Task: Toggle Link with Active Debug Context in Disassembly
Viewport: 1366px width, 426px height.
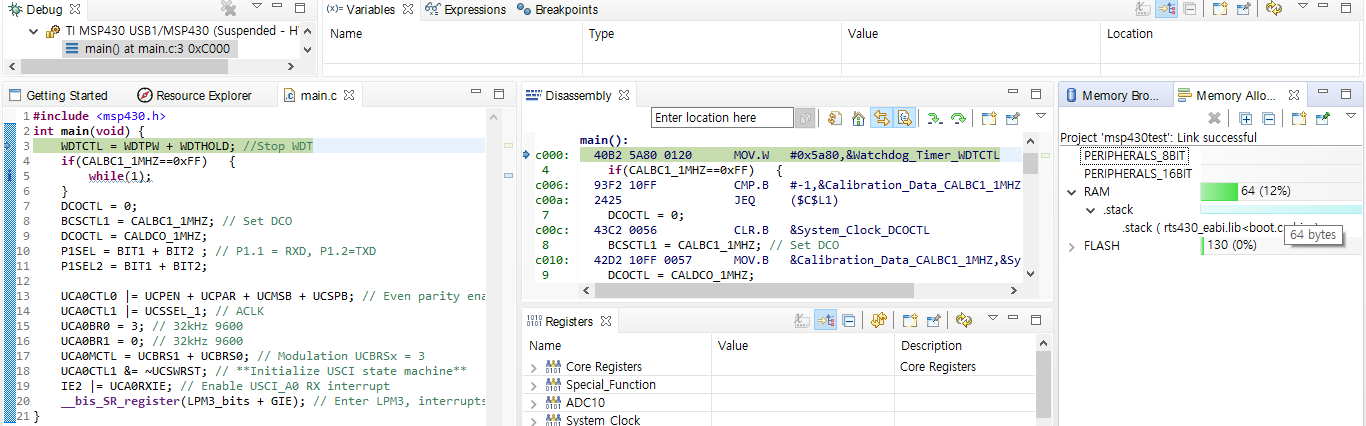Action: (x=880, y=118)
